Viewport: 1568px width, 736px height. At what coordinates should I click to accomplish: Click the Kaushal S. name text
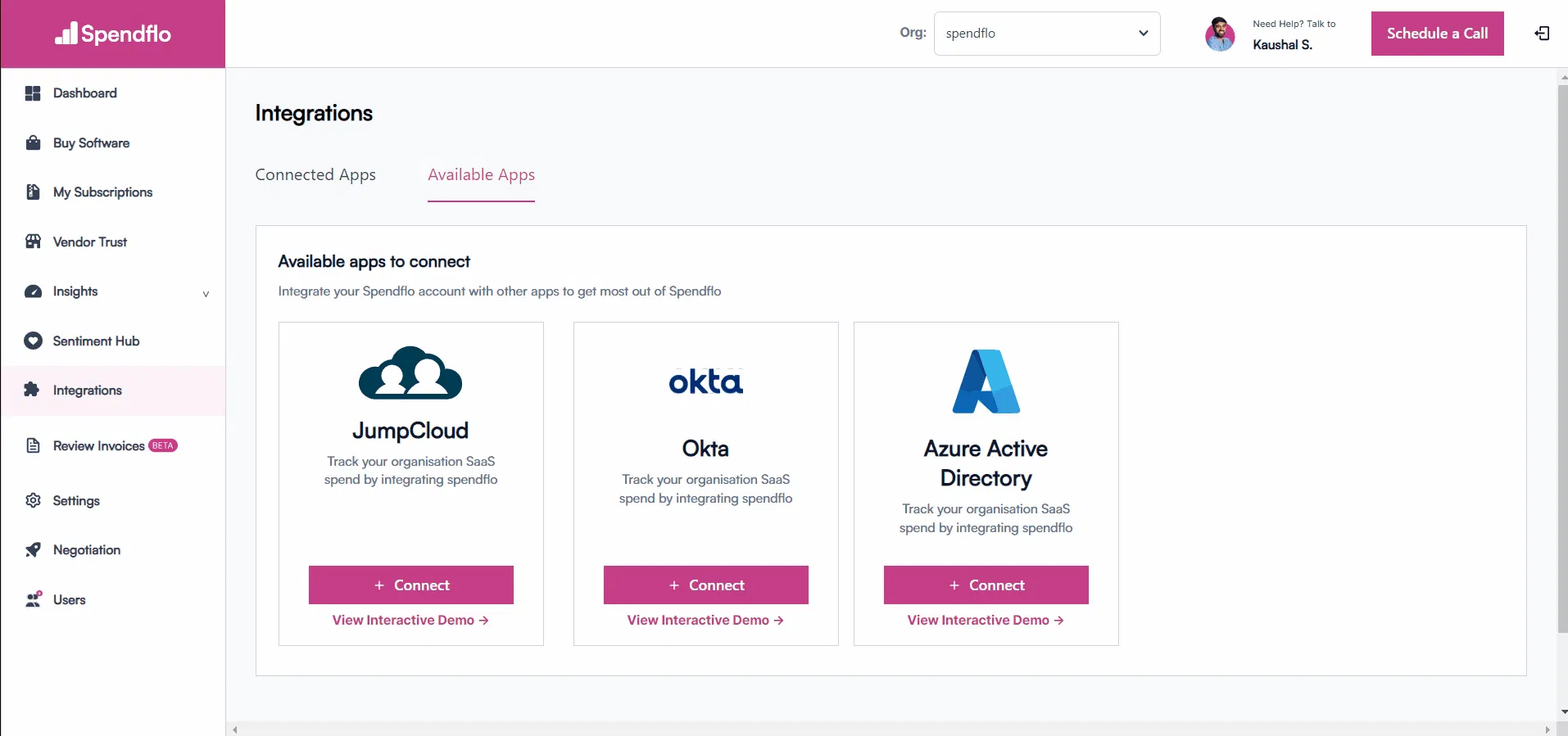pyautogui.click(x=1282, y=45)
